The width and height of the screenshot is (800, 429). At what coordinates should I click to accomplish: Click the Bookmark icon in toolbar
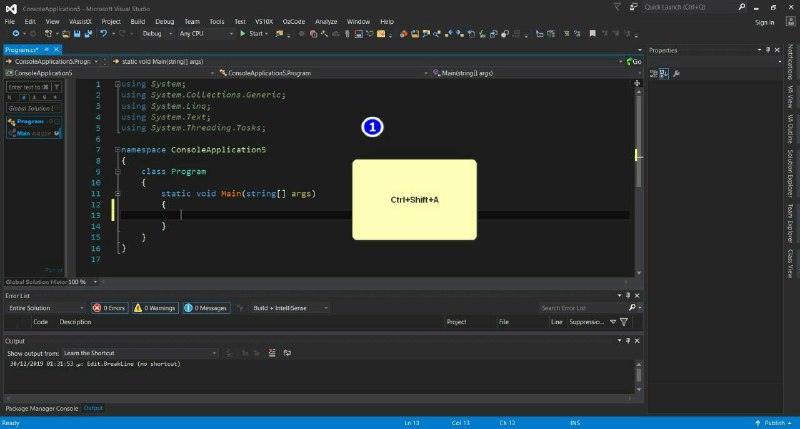pyautogui.click(x=592, y=34)
